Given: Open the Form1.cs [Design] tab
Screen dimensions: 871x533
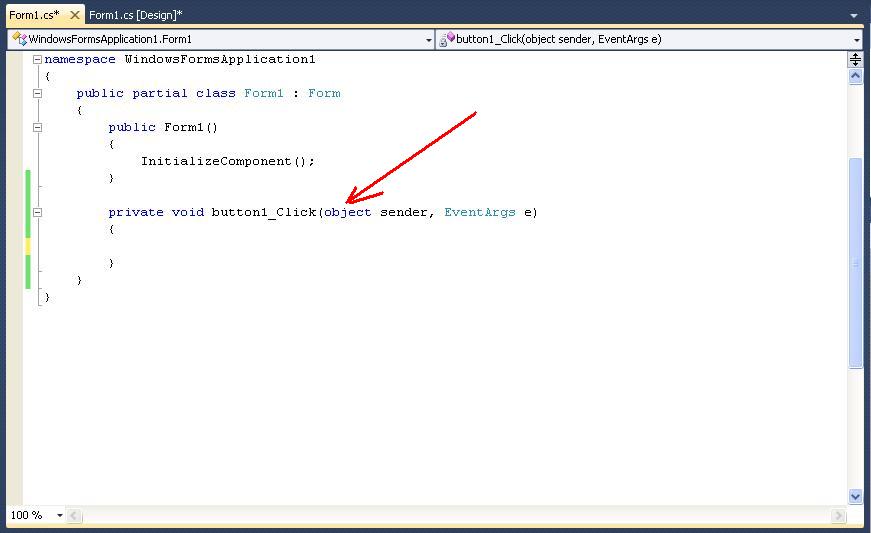Looking at the screenshot, I should pos(136,15).
